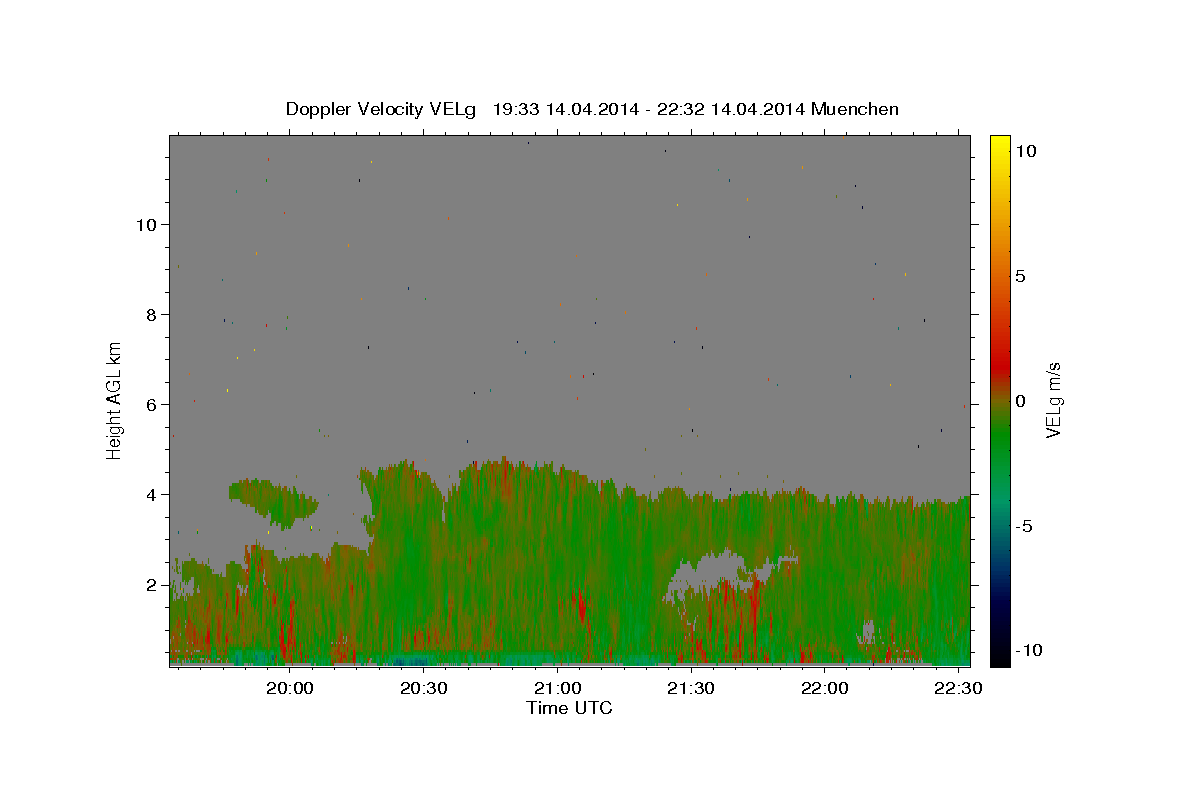Click the plot title 'Doppler Velocity VELg'
Viewport: 1200px width, 800px height.
(382, 109)
